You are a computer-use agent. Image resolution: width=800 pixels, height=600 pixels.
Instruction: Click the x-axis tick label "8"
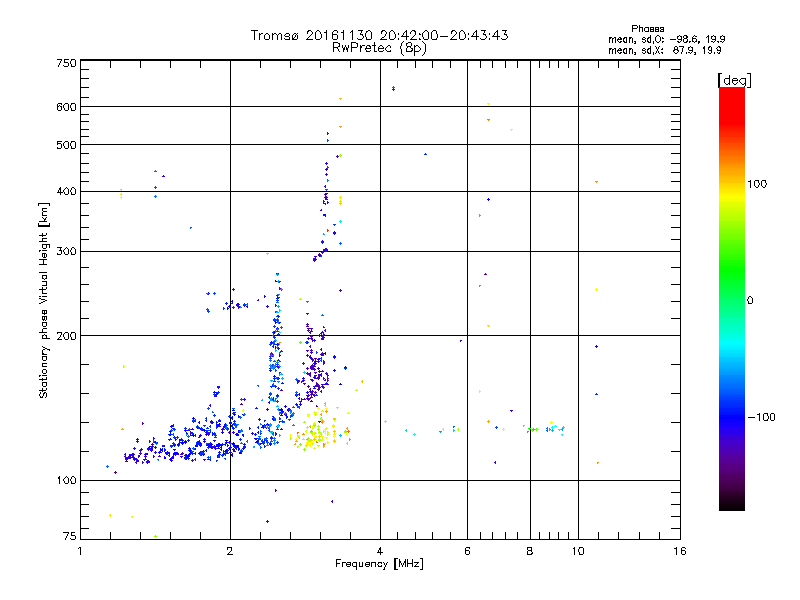530,551
